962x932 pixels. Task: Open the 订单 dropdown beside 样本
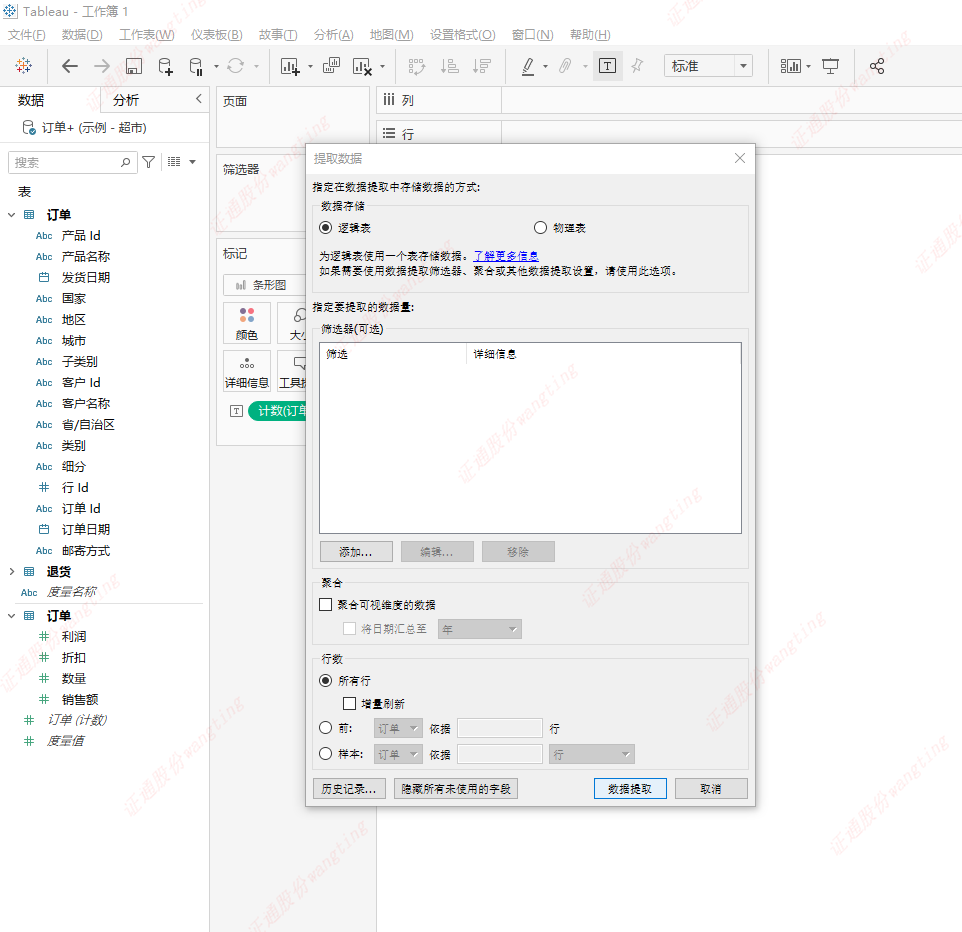pyautogui.click(x=398, y=754)
